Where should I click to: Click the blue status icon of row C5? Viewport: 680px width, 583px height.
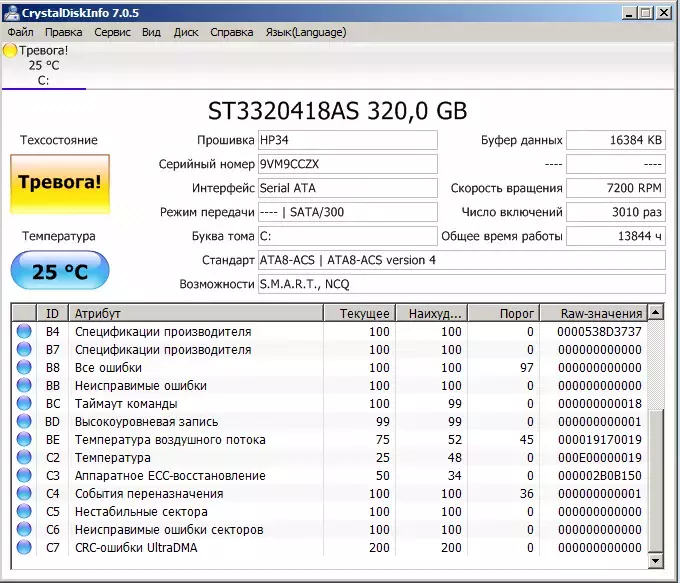pos(24,511)
